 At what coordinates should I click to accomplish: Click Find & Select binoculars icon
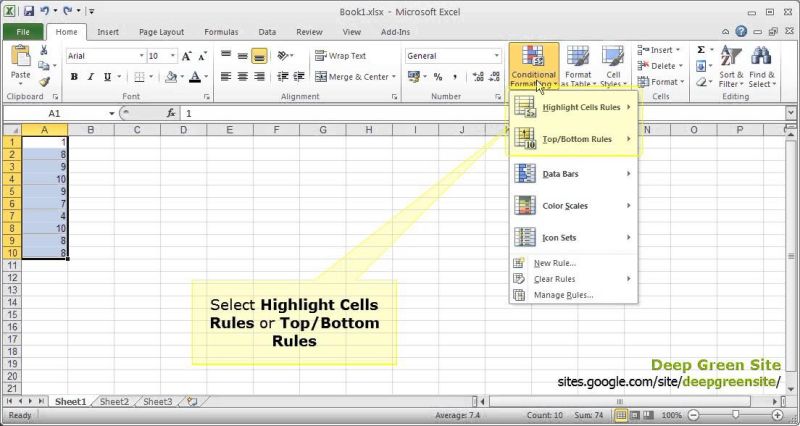[x=761, y=56]
